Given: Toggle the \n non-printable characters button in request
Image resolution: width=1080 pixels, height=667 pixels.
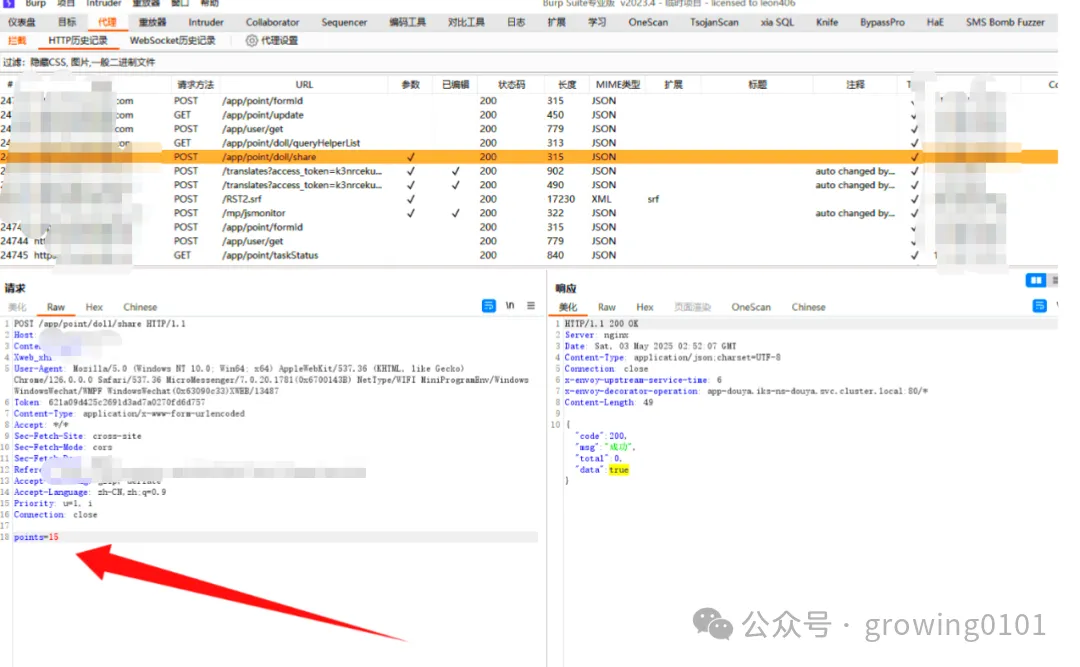Looking at the screenshot, I should click(x=510, y=306).
